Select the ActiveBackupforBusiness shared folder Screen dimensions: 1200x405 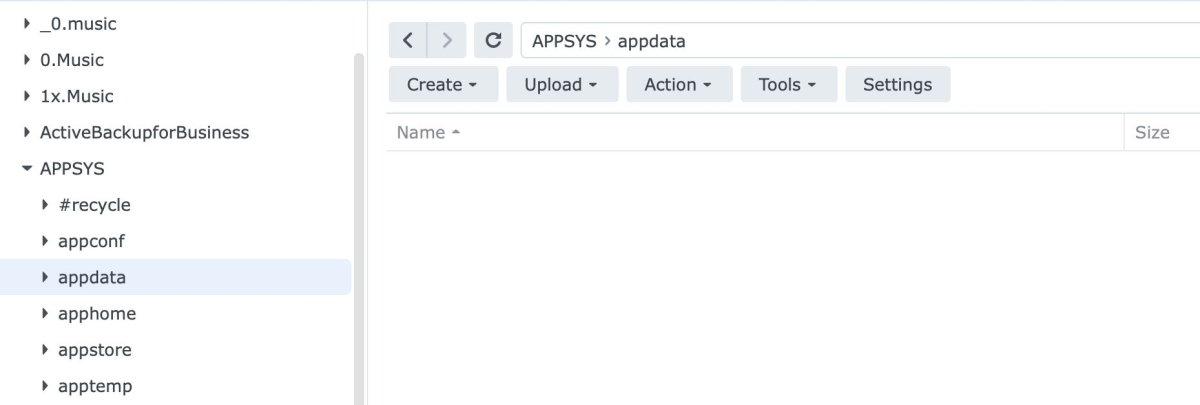pos(144,132)
